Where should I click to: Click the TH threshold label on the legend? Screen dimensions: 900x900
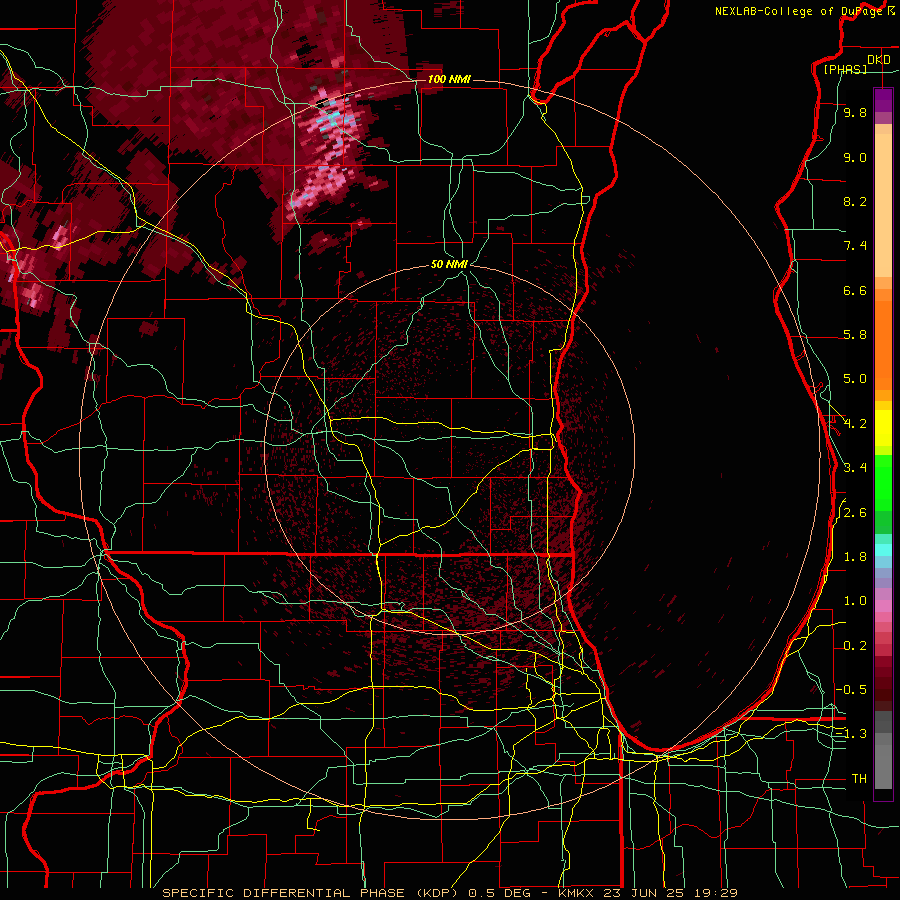click(x=859, y=778)
